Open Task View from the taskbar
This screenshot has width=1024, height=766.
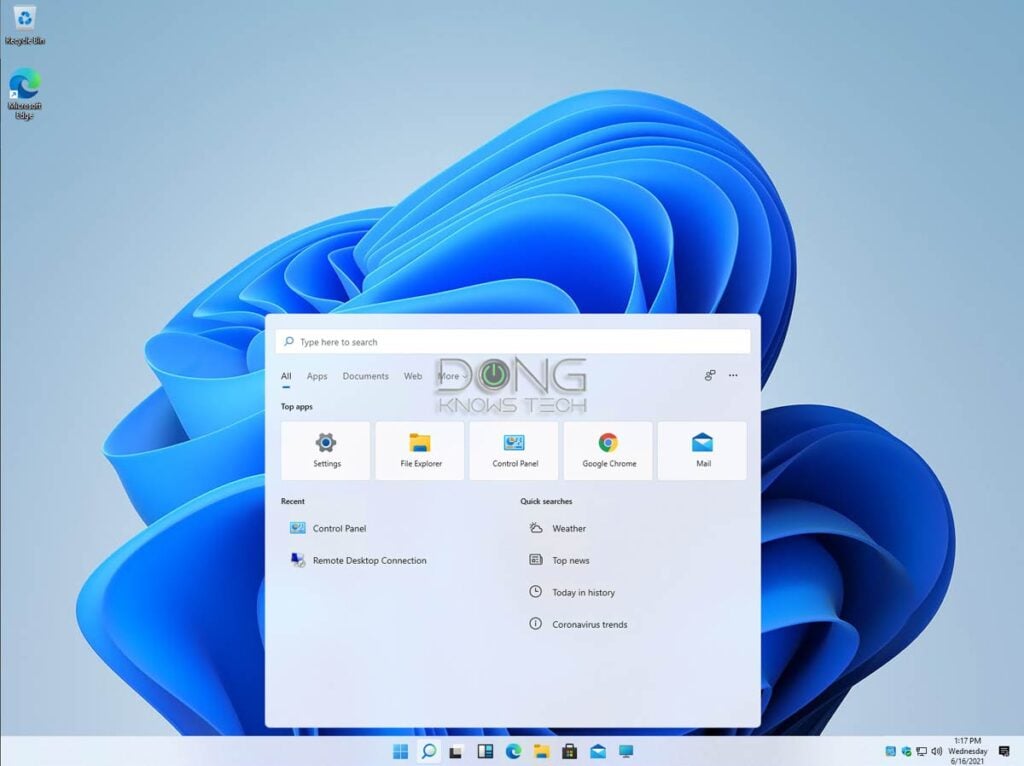[456, 752]
